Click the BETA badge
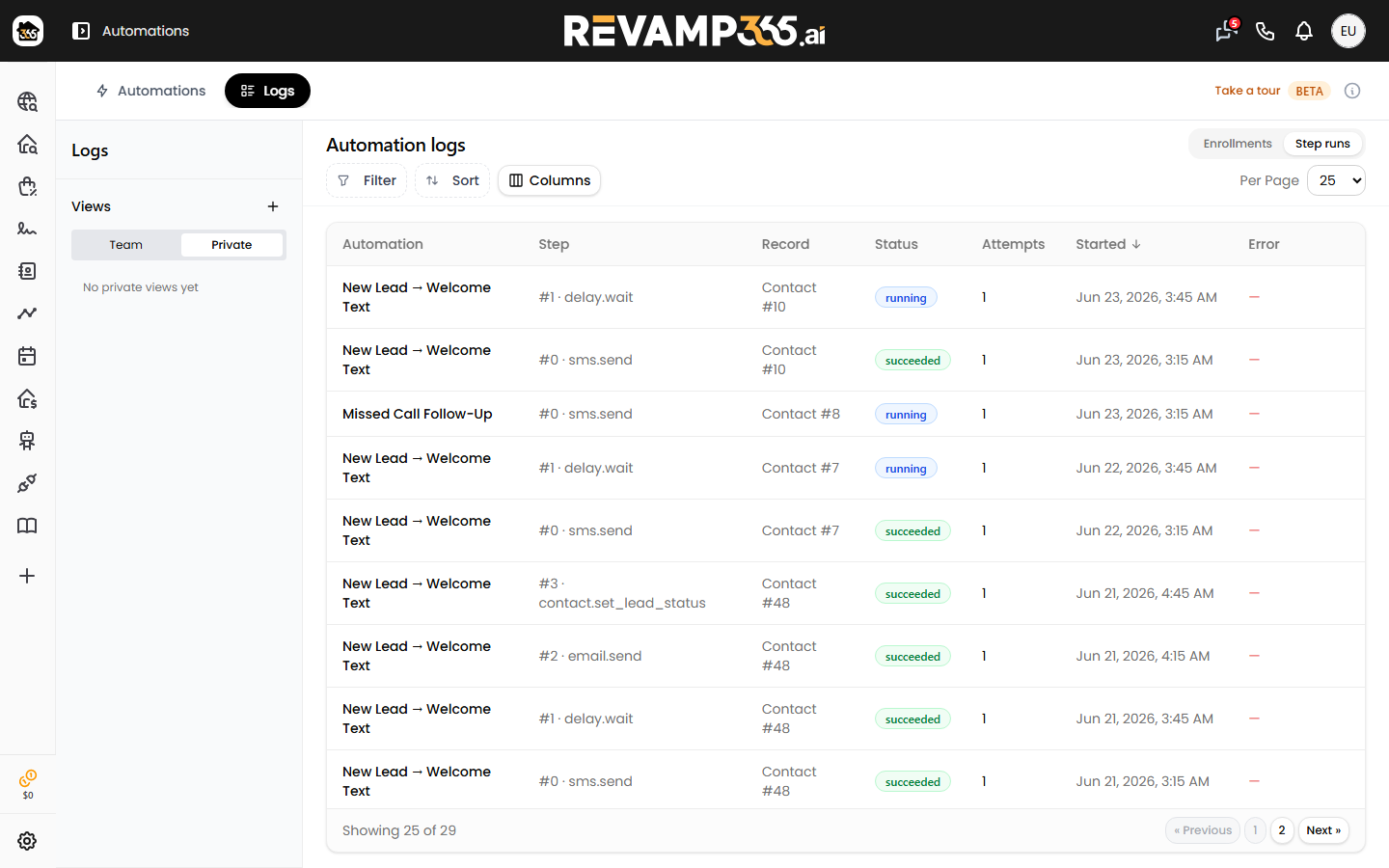 (1309, 91)
